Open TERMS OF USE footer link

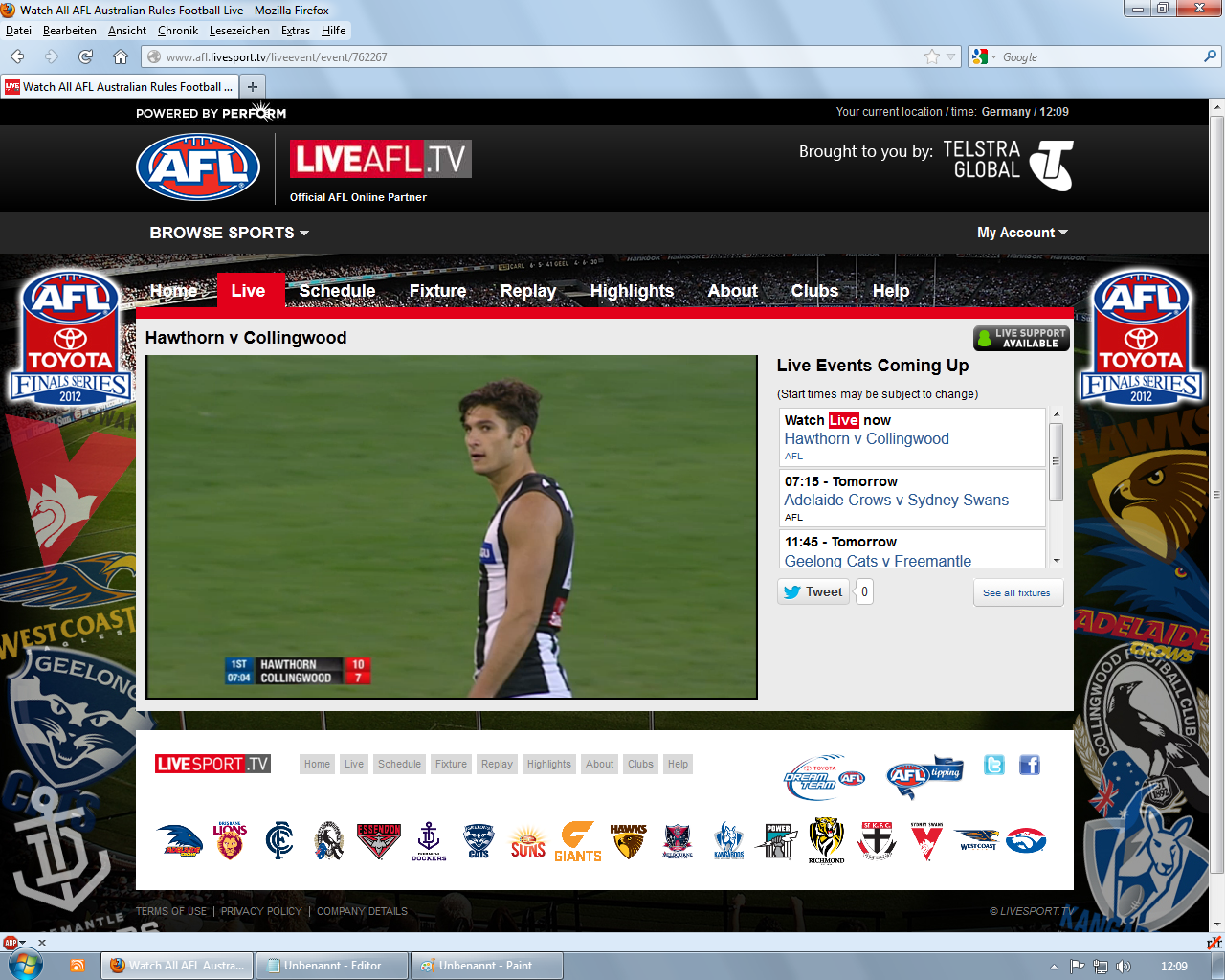coord(171,911)
